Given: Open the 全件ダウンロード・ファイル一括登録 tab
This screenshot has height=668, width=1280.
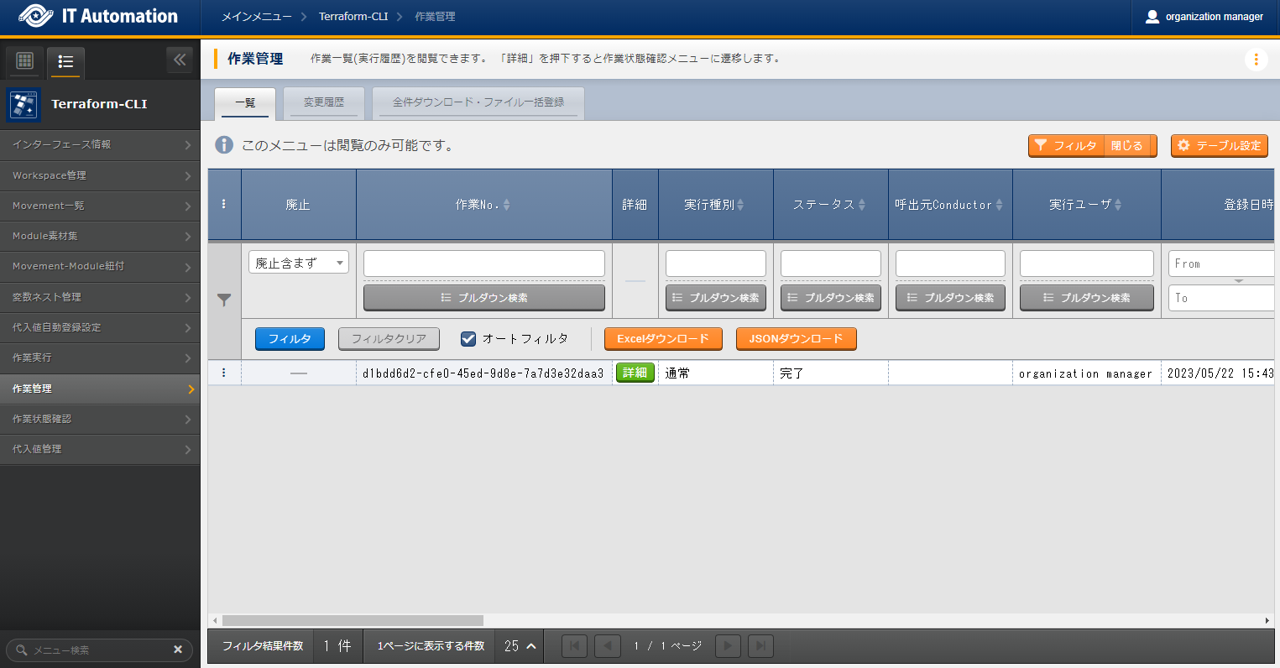Looking at the screenshot, I should (478, 102).
